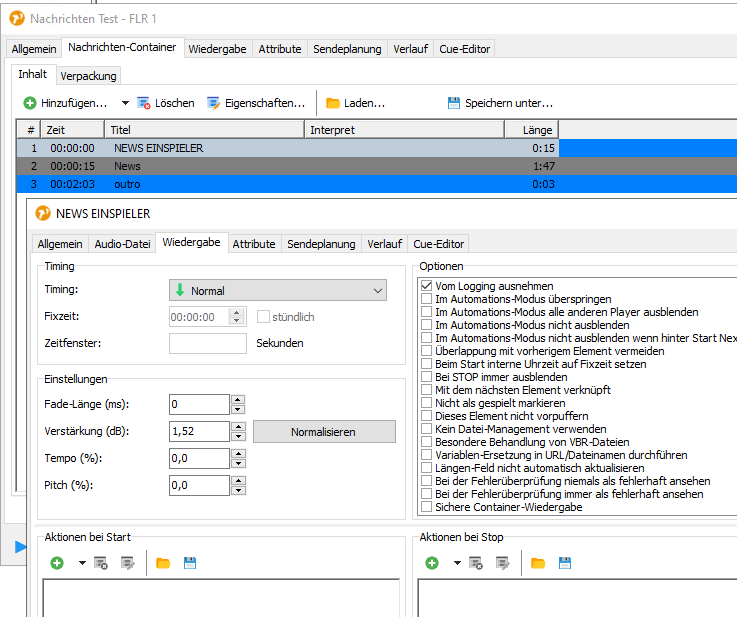Expand add dropdown arrow in Aktionen bei Stop
Viewport: 737px width, 617px height.
click(x=457, y=563)
